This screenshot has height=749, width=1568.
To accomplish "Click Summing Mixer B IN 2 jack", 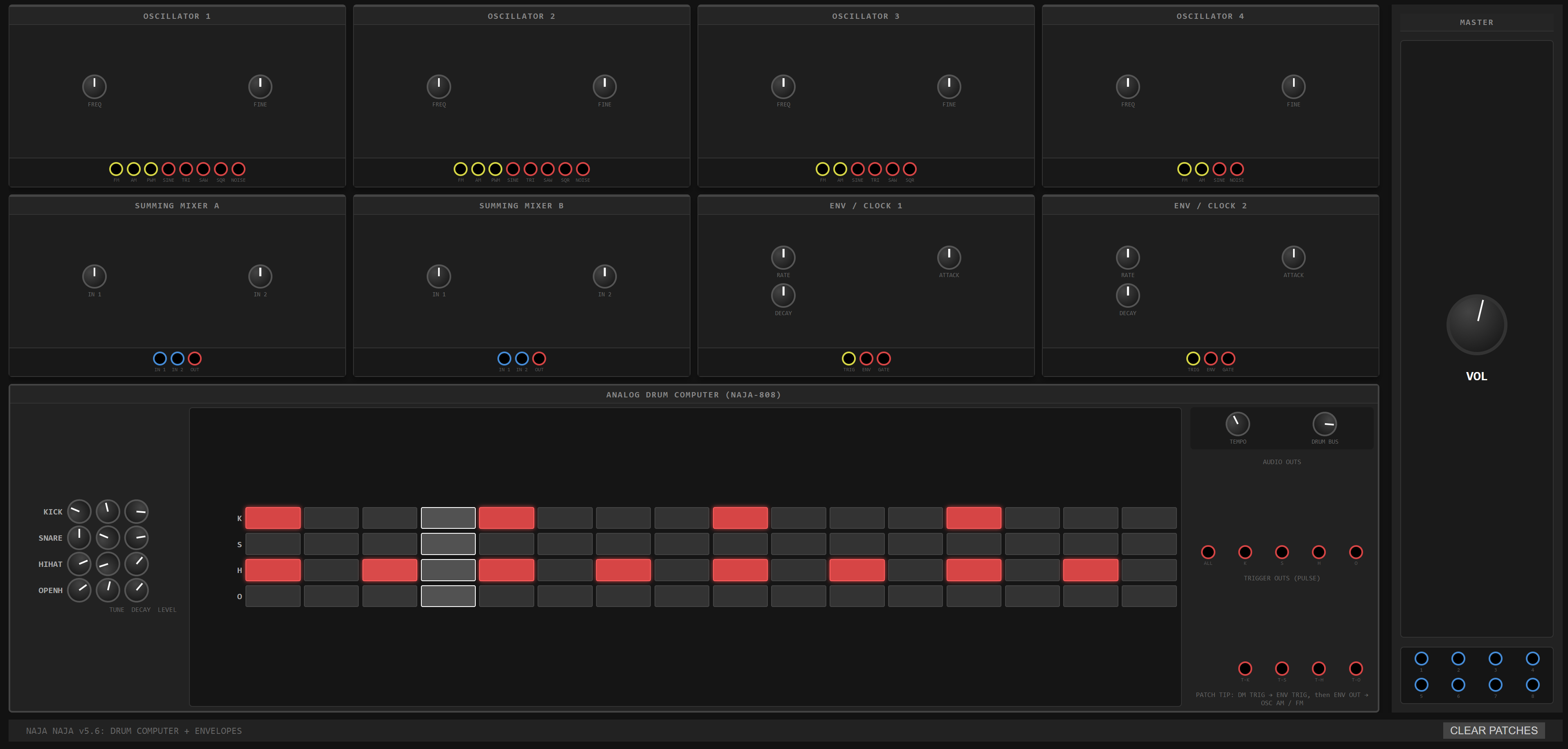I will 522,358.
